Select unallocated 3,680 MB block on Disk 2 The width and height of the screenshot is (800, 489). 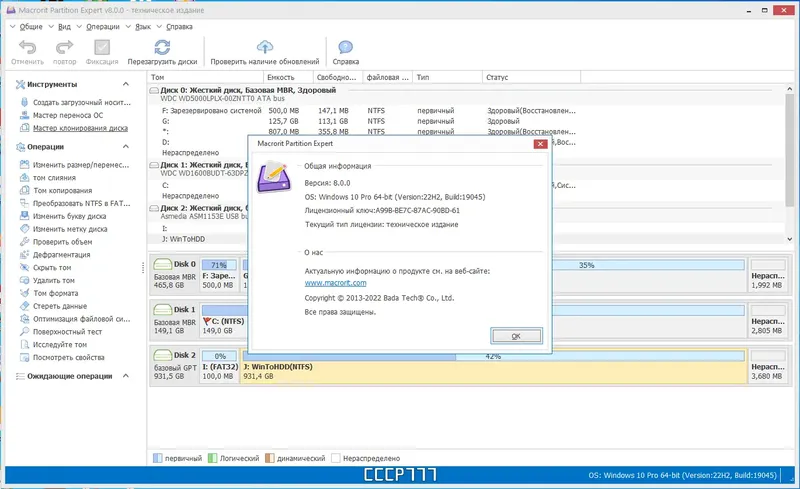click(768, 366)
